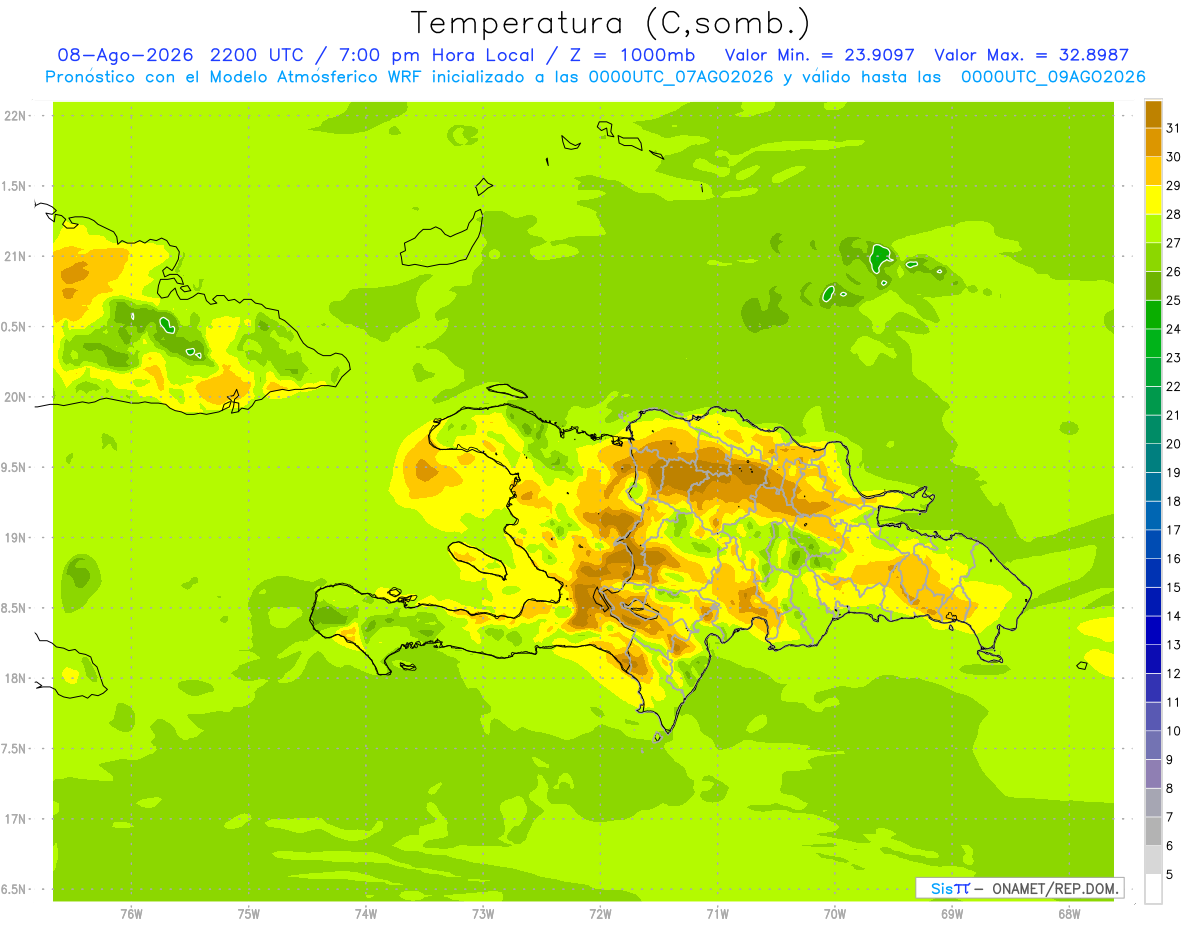Click the dark blue swatch between 13 and 14
The height and width of the screenshot is (927, 1200).
tap(1153, 631)
